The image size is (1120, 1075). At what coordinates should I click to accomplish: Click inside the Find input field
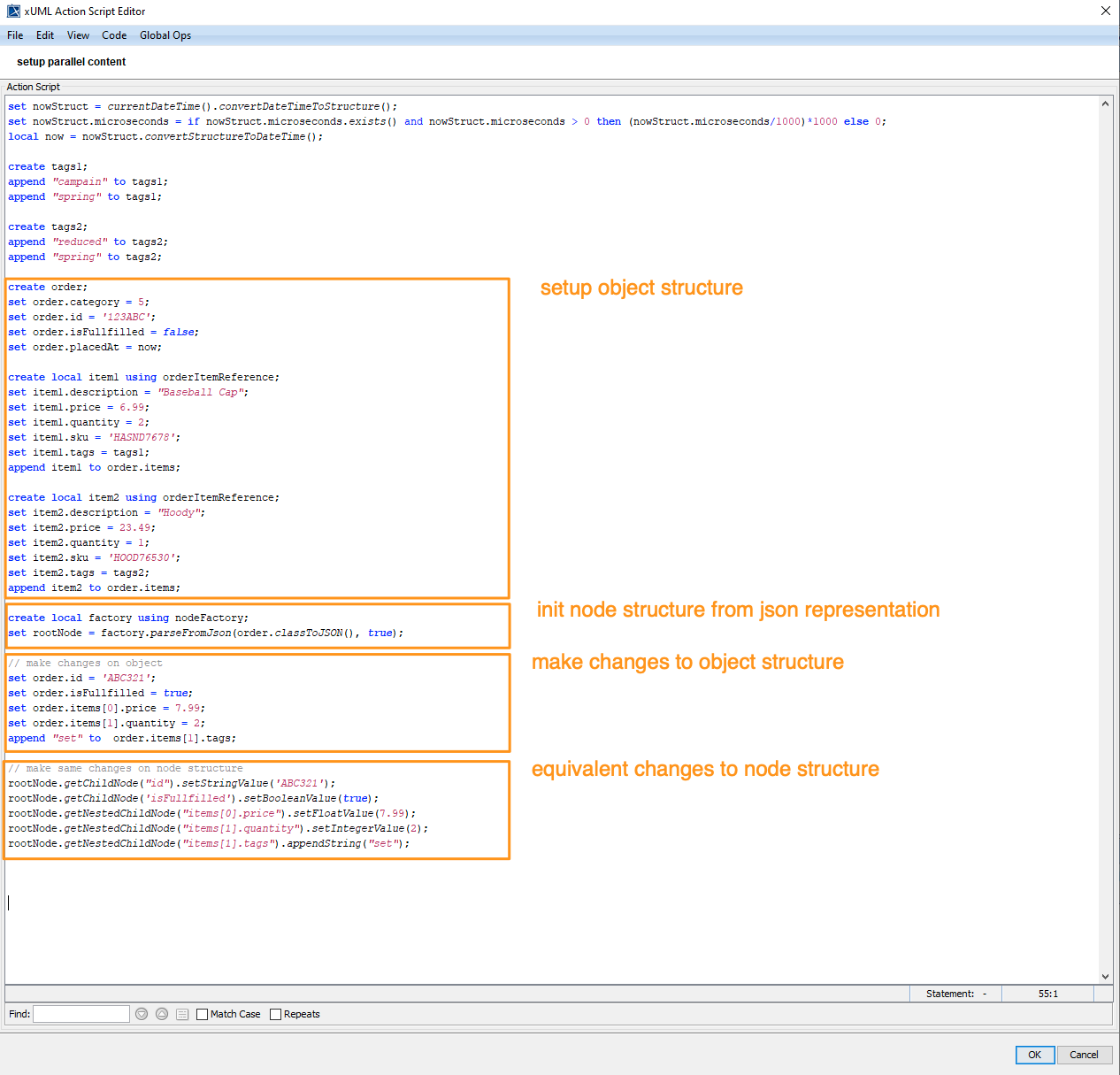point(81,1014)
